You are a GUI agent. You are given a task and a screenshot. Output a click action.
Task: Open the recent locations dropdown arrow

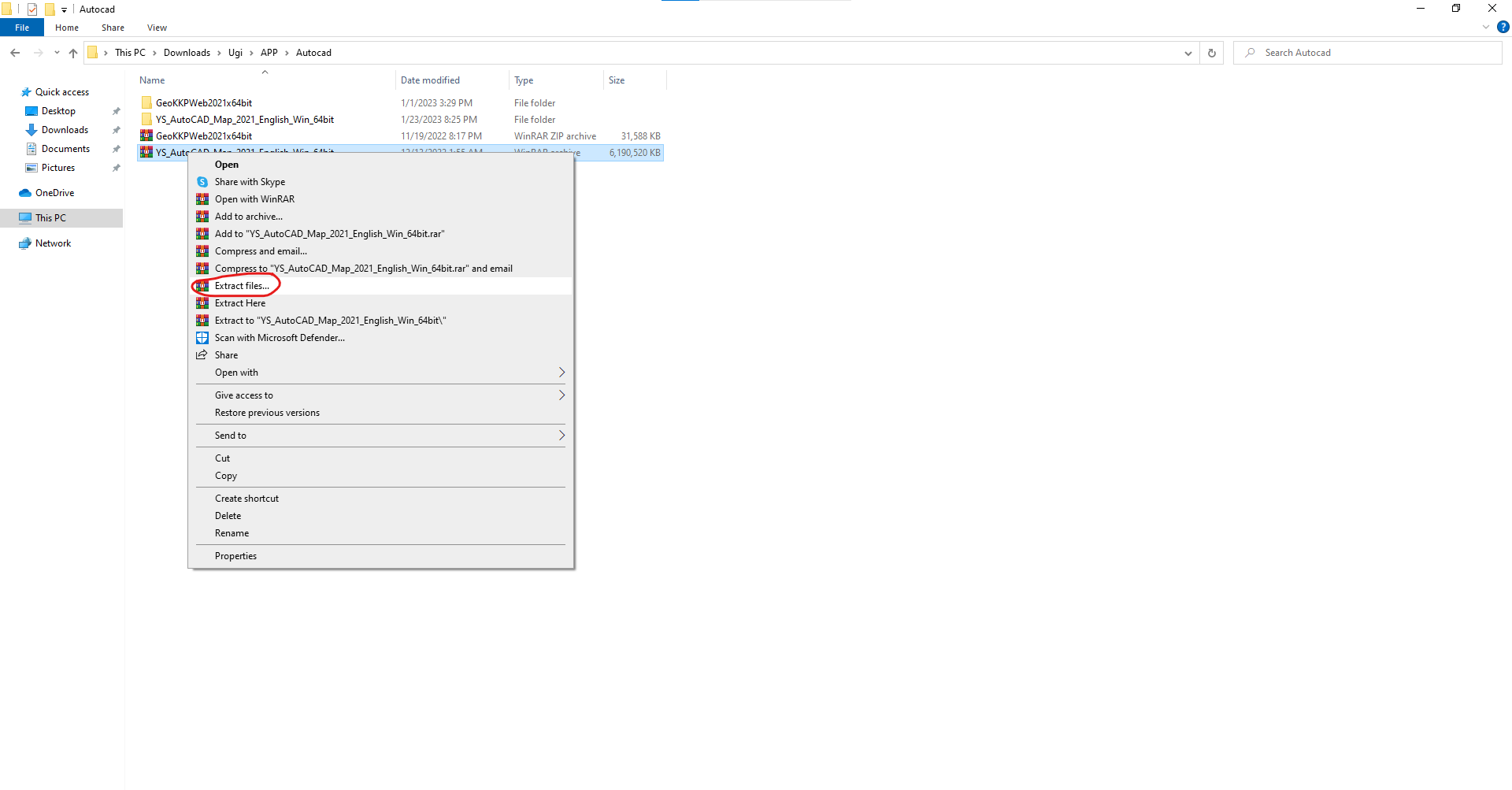pyautogui.click(x=57, y=53)
